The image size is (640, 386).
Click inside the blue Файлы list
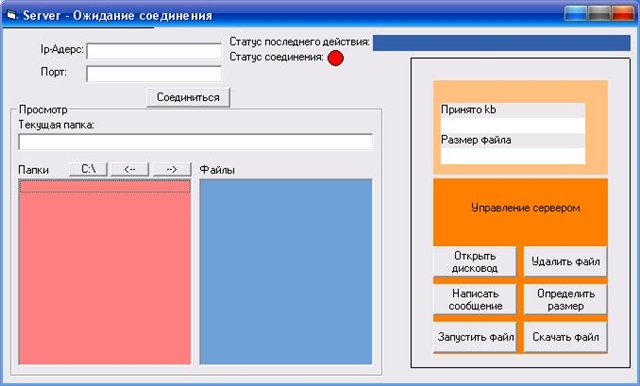pos(286,271)
